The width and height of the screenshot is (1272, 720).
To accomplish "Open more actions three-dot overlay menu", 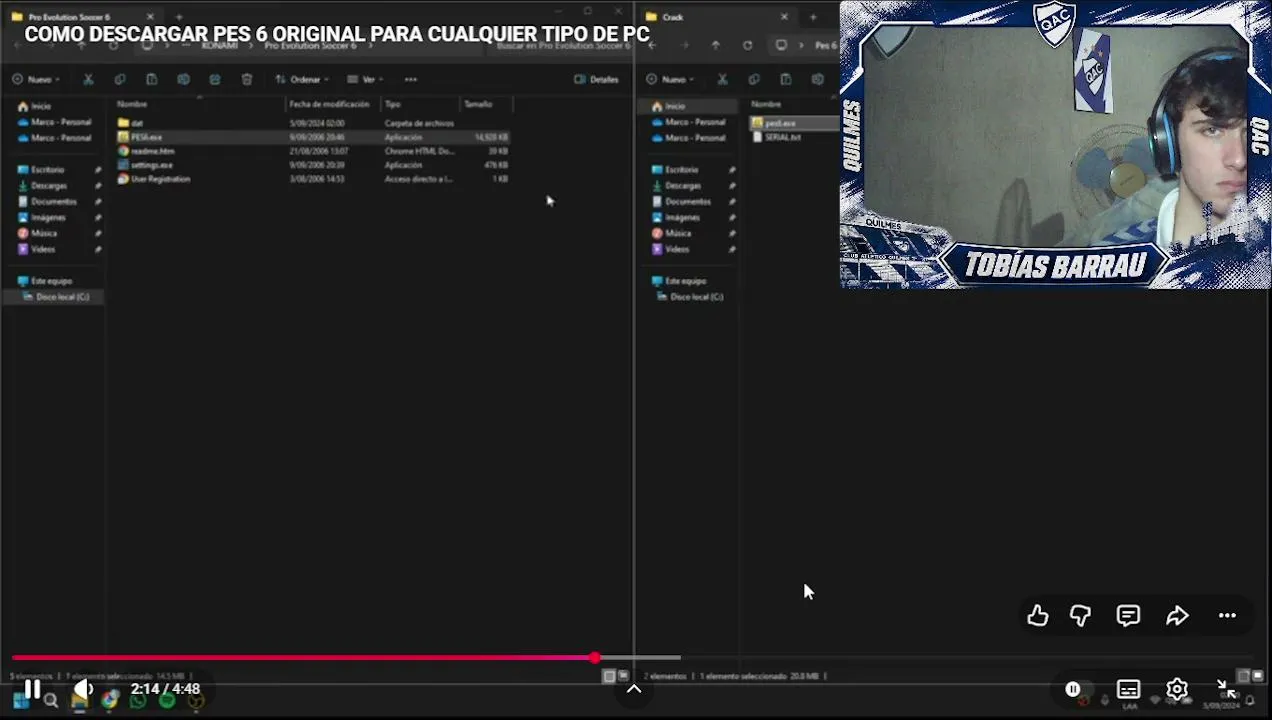I will [1227, 616].
